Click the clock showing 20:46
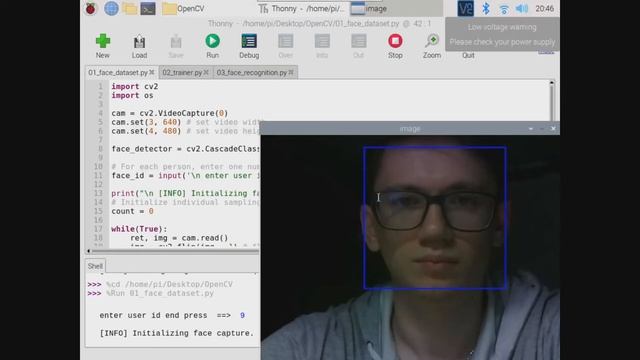The width and height of the screenshot is (640, 360). (544, 9)
